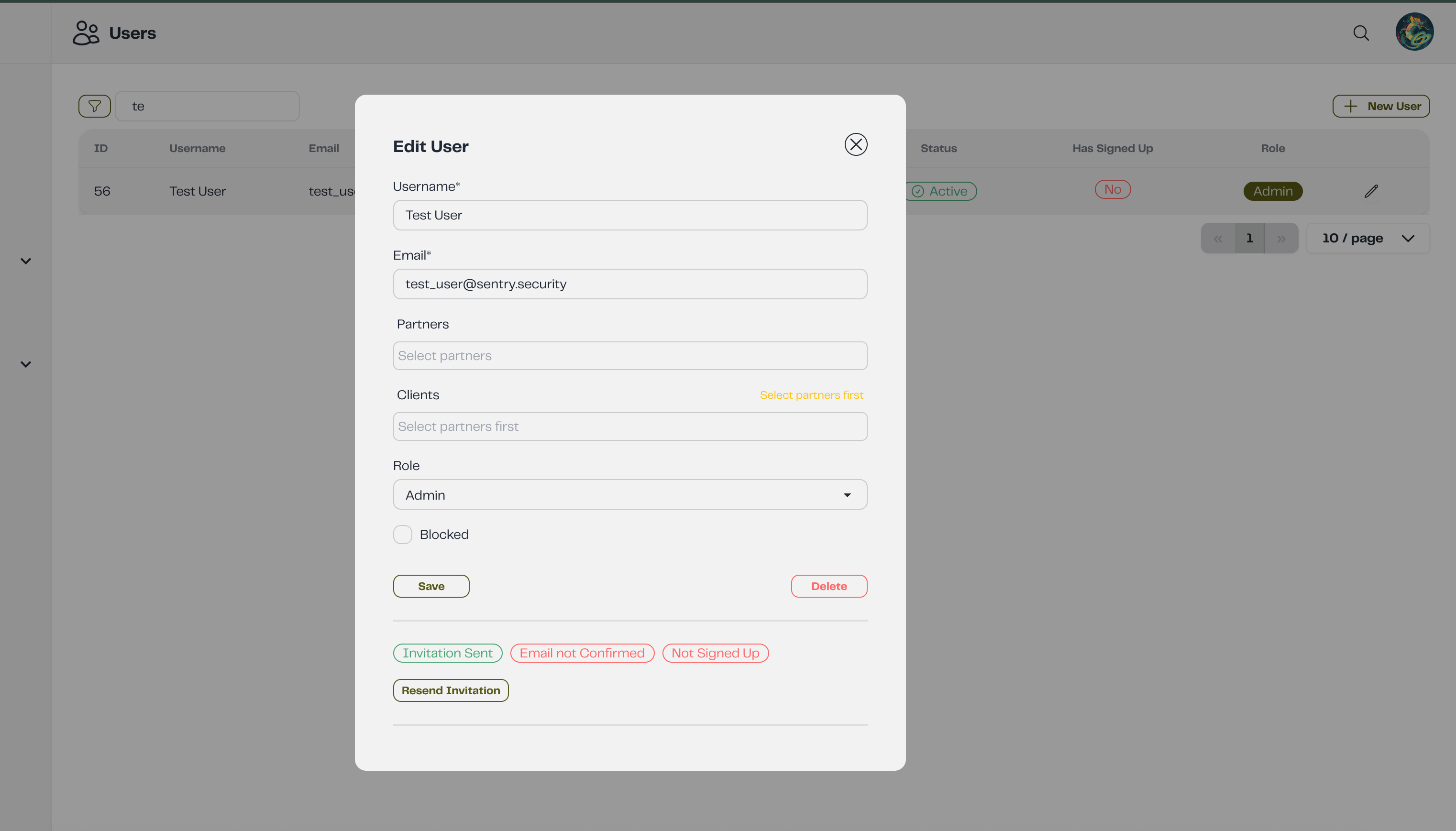Click the New User button
This screenshot has width=1456, height=831.
[x=1380, y=106]
